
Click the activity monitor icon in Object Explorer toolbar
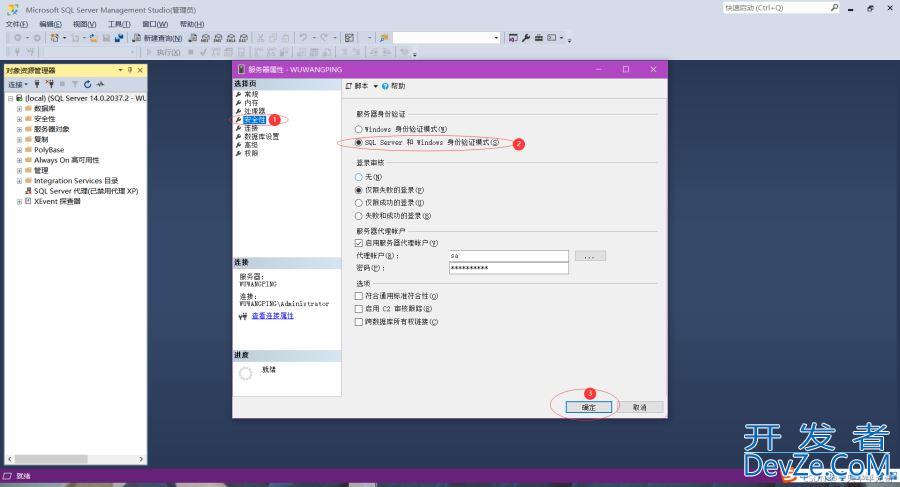click(100, 84)
